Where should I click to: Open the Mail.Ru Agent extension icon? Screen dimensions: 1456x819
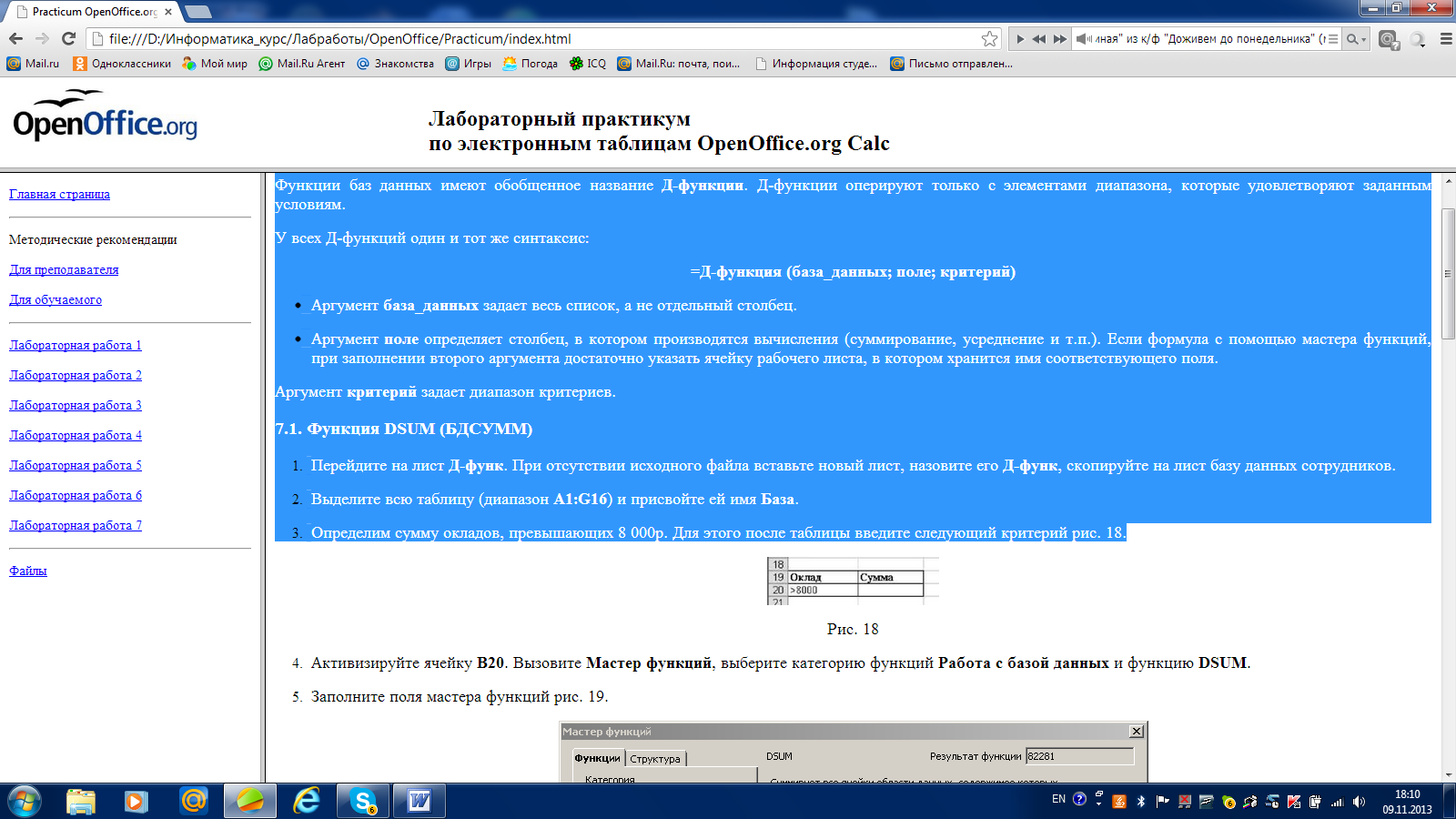(1389, 39)
